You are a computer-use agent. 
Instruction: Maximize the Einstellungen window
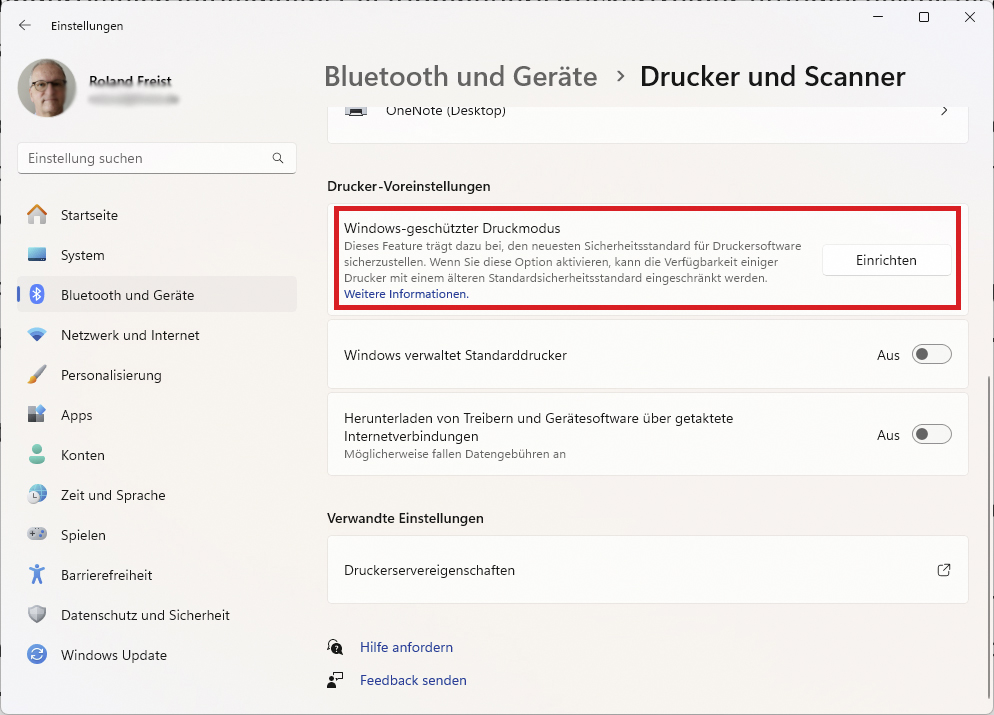click(924, 17)
